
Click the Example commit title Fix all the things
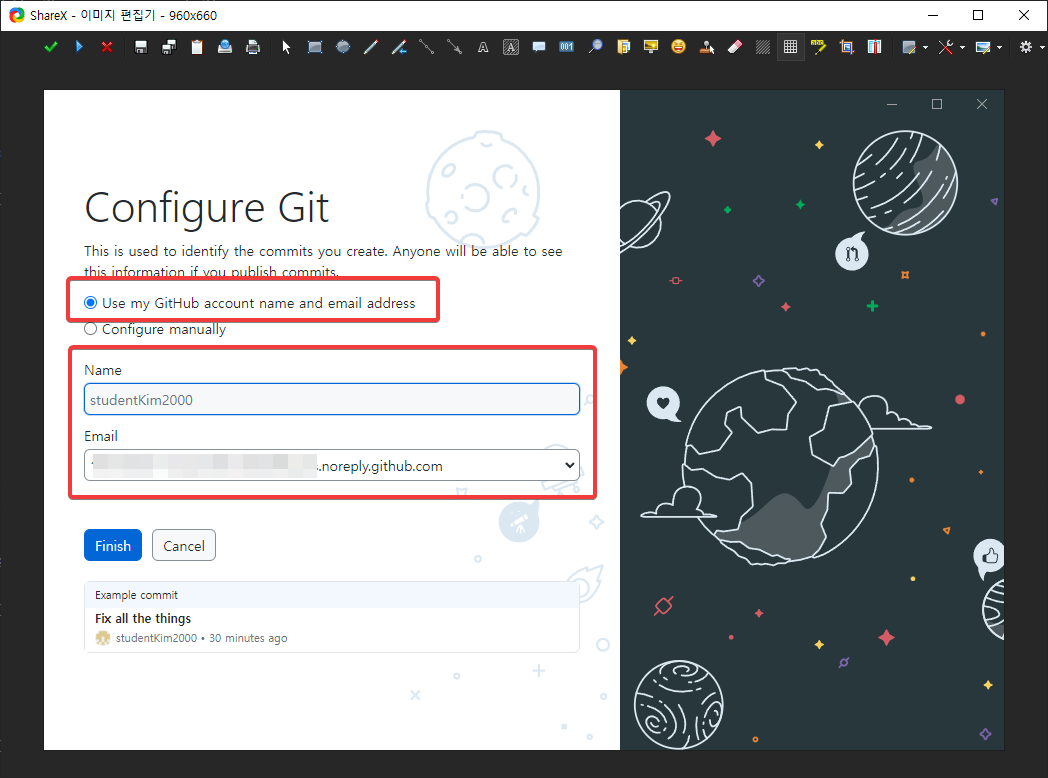pos(143,618)
